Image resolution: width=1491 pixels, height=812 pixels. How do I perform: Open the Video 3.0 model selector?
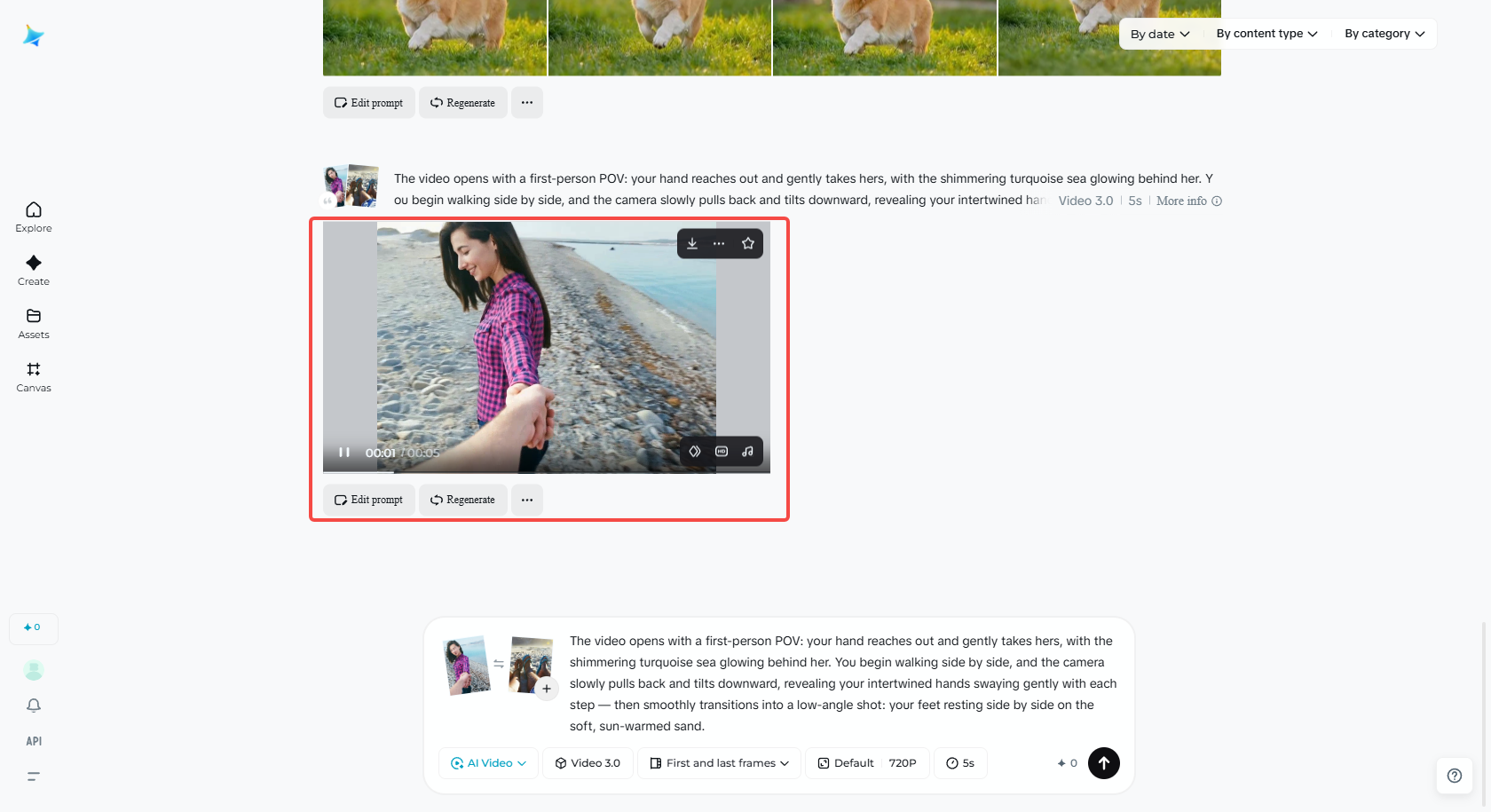(x=588, y=763)
